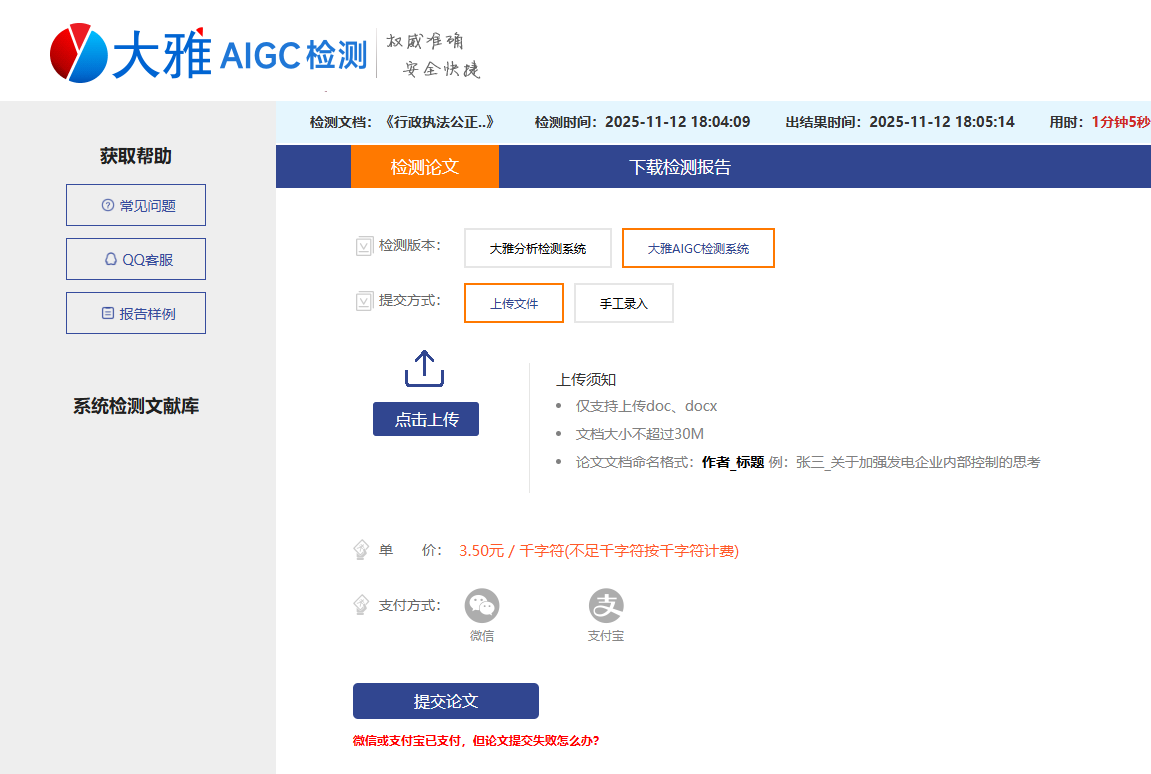Select the WeChat (微信) payment icon
The width and height of the screenshot is (1151, 774).
pyautogui.click(x=482, y=605)
